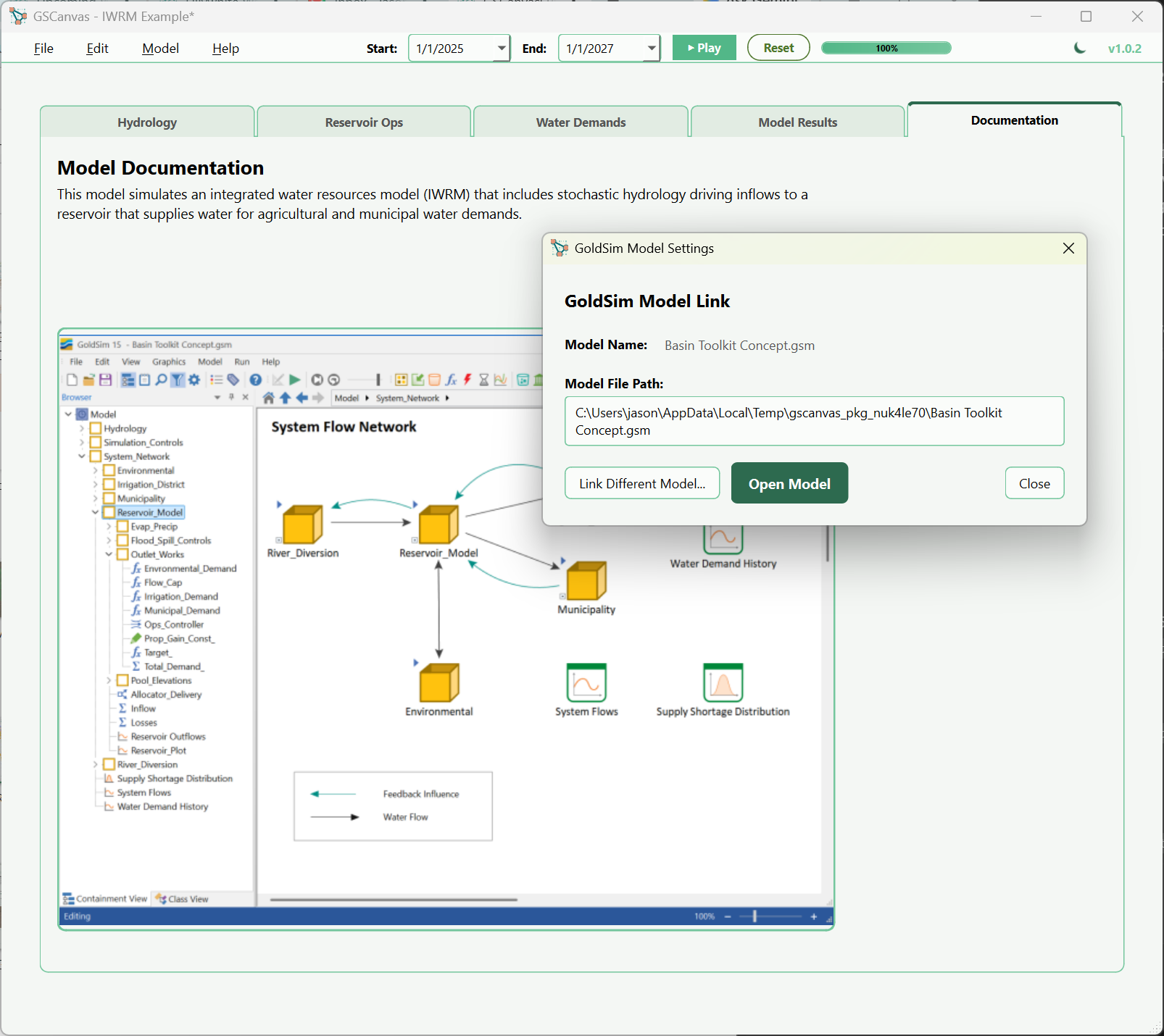Click the Containment View tab in GoldSim browser
Image resolution: width=1164 pixels, height=1036 pixels.
click(105, 898)
